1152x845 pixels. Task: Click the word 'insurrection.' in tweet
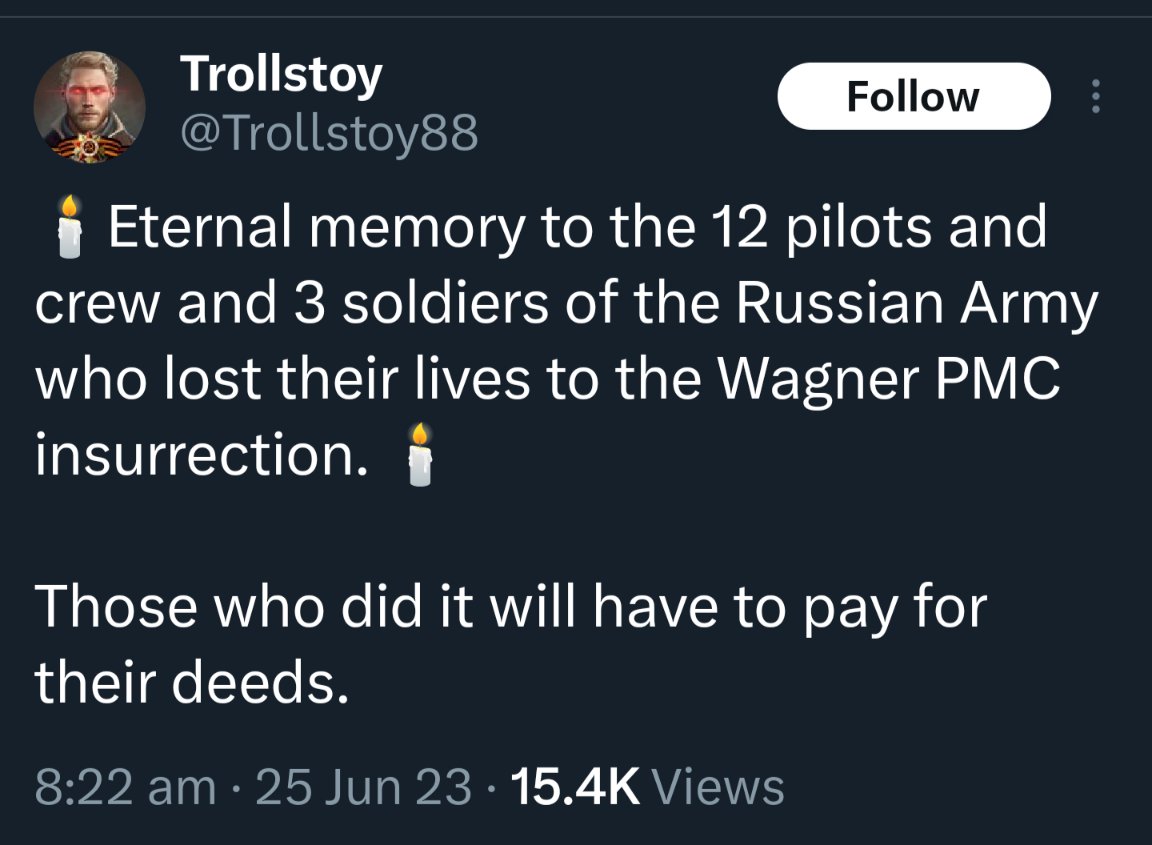pos(201,455)
